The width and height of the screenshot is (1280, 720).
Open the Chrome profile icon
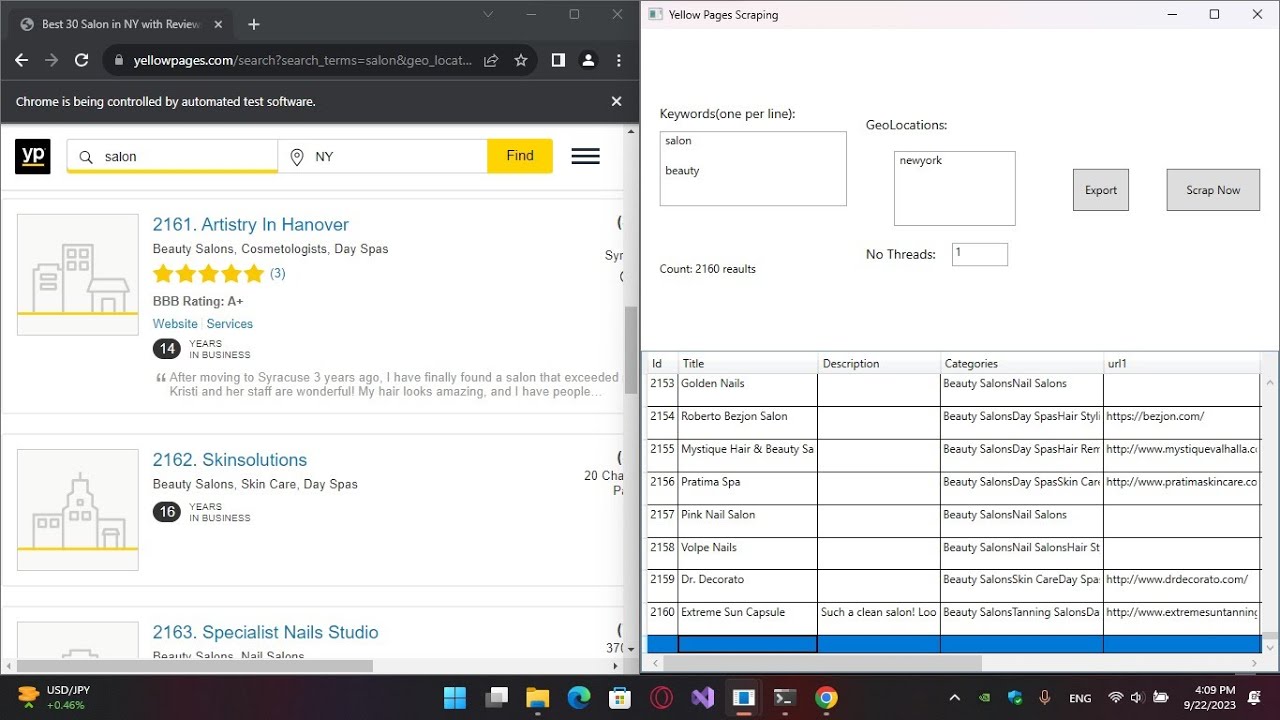(588, 60)
